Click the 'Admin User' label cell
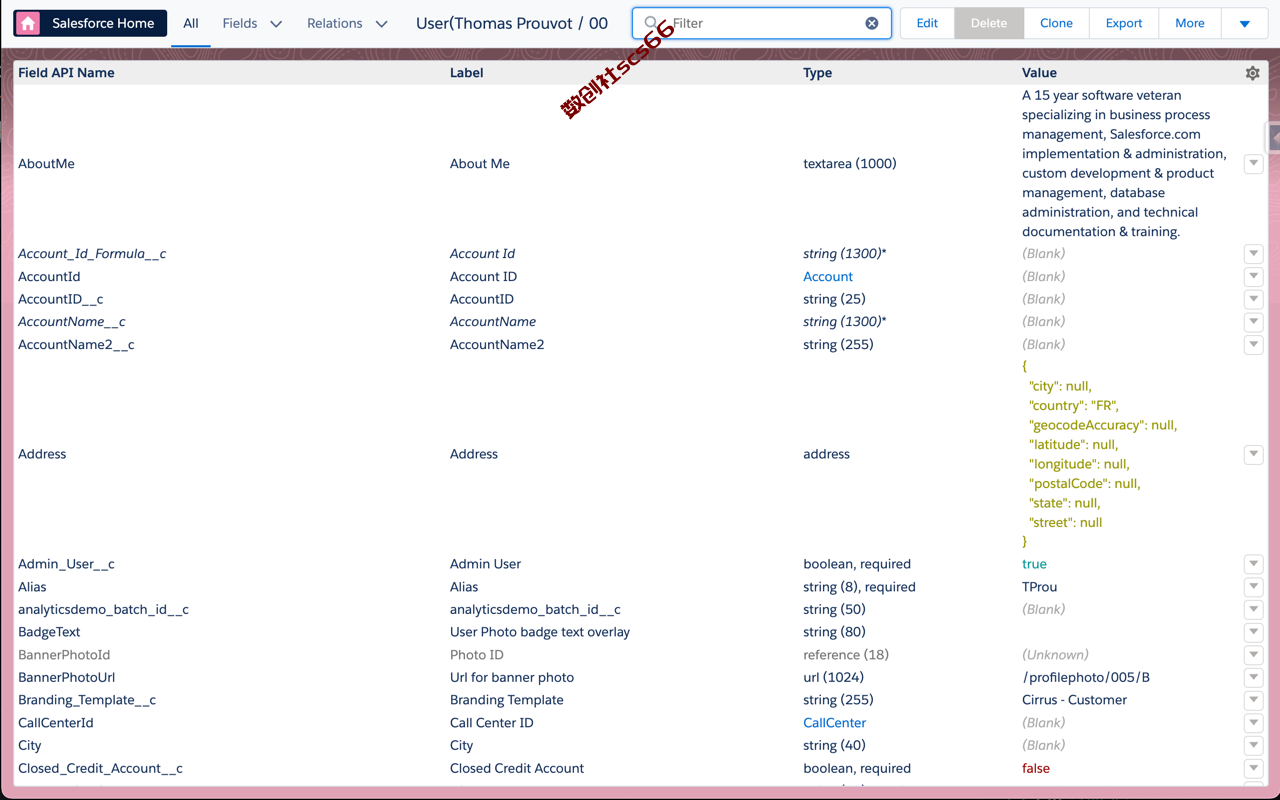Image resolution: width=1280 pixels, height=800 pixels. 485,564
